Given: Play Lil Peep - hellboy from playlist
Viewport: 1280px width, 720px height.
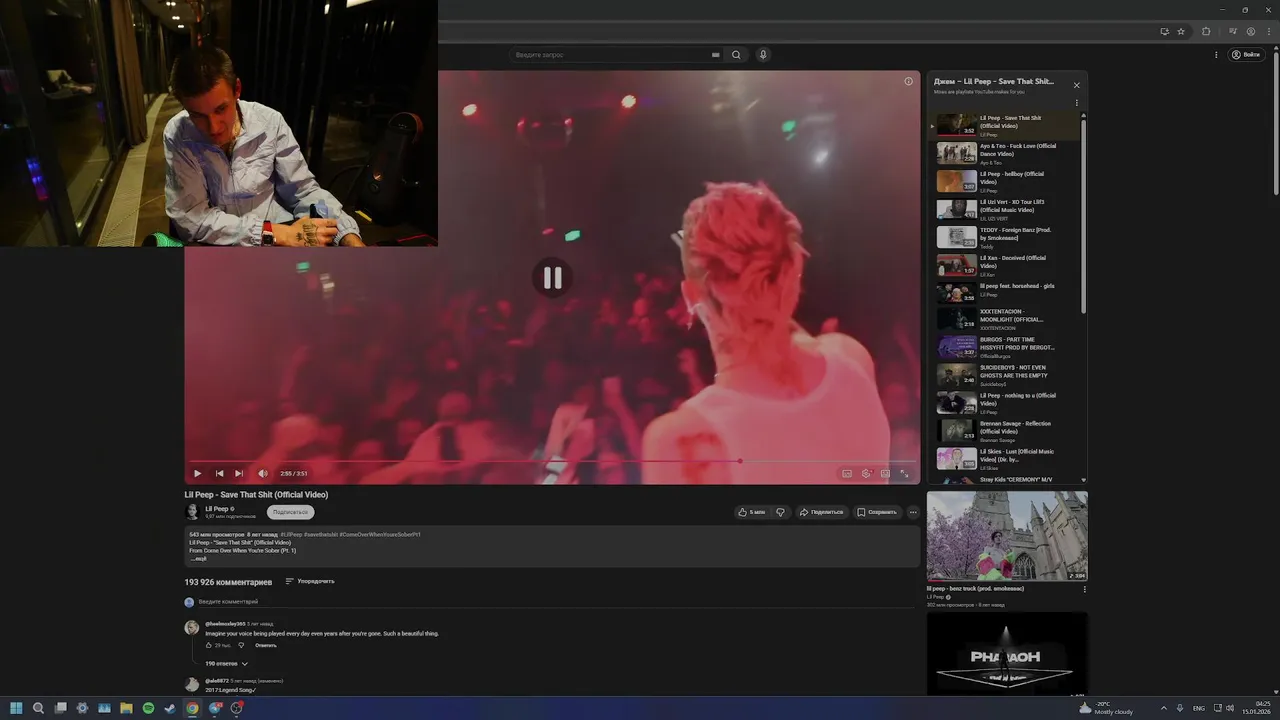Looking at the screenshot, I should (x=1006, y=181).
